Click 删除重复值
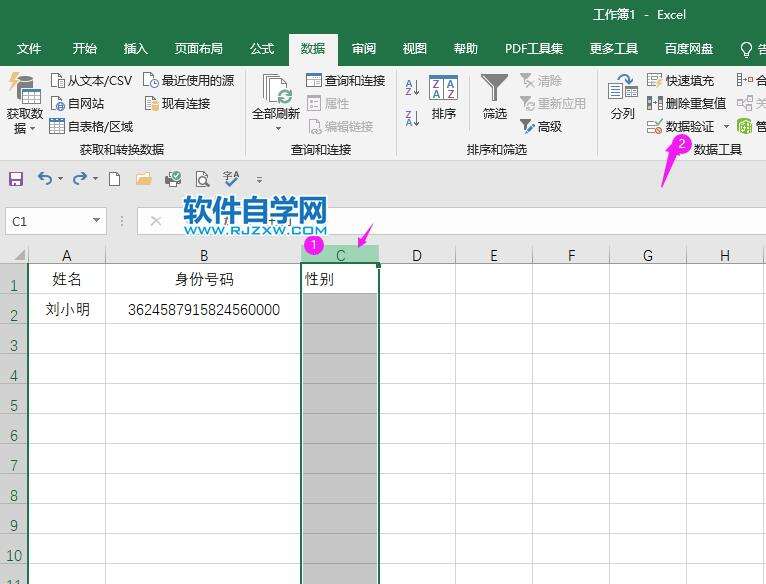This screenshot has width=766, height=584. pos(686,104)
